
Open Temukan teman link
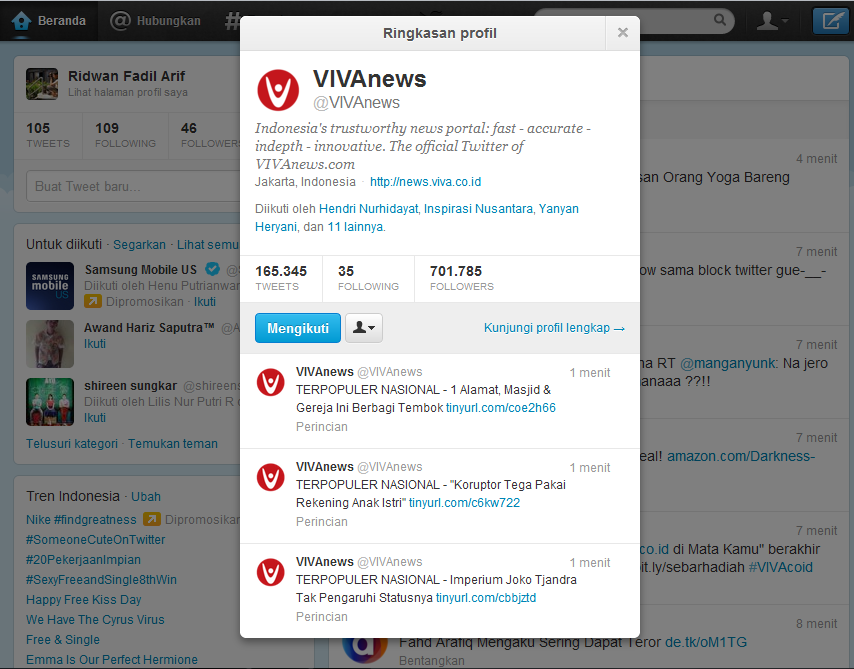coord(173,443)
